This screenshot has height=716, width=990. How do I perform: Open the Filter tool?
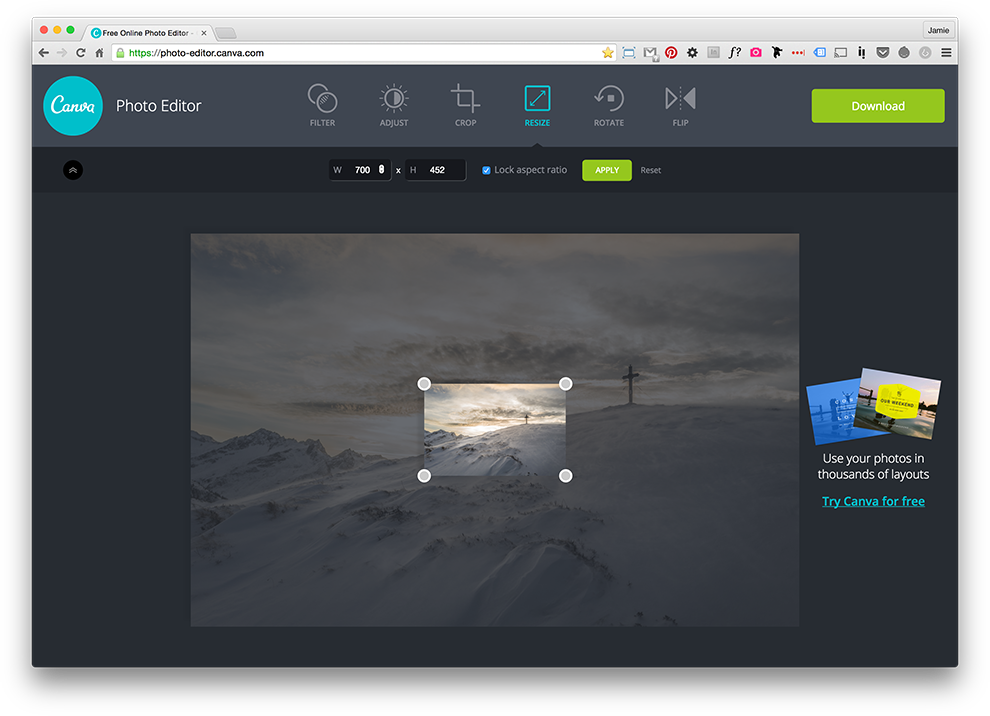322,104
